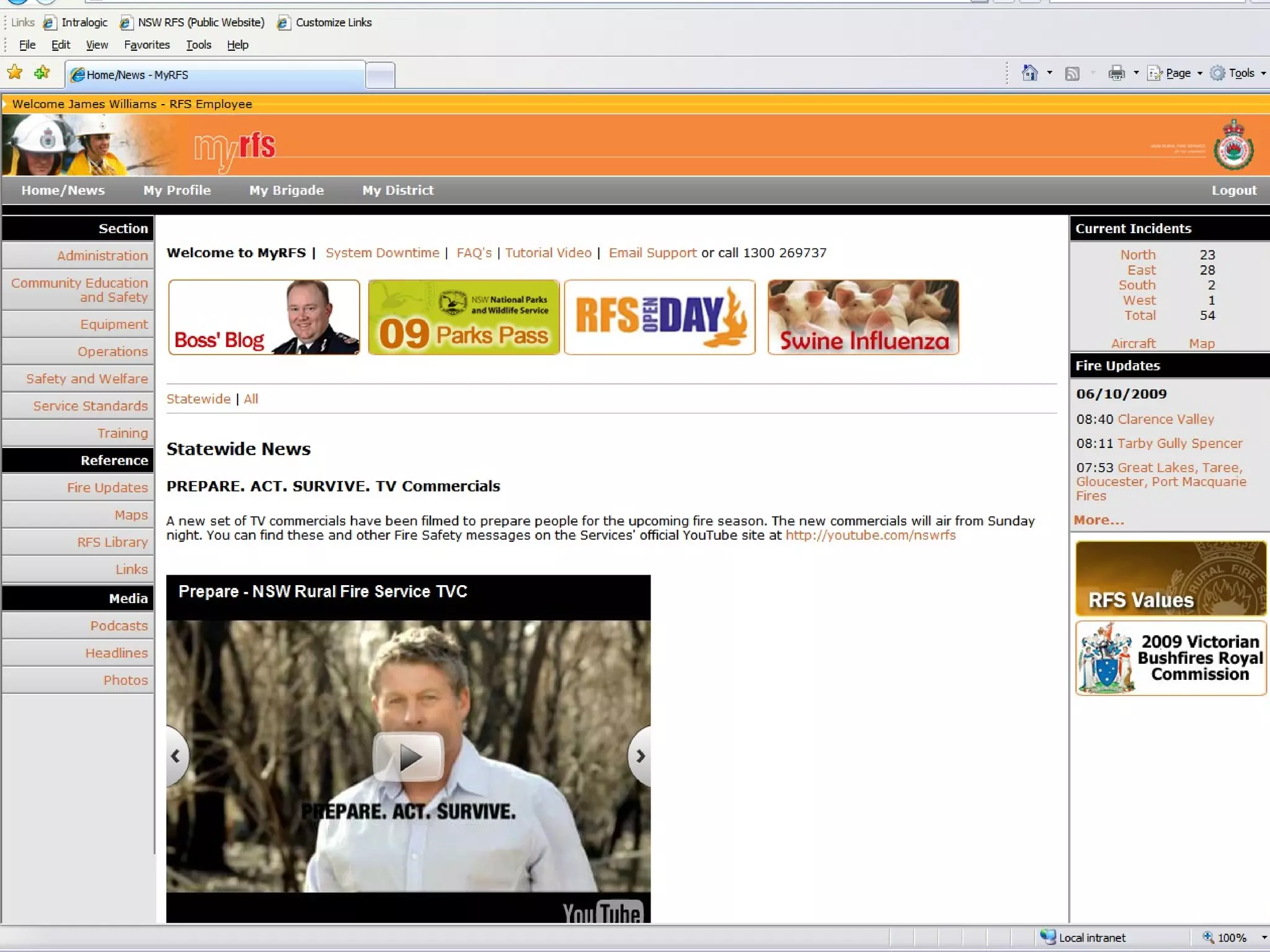Open the RFS Values image tile
Screen dimensions: 1270x952
tap(1170, 578)
